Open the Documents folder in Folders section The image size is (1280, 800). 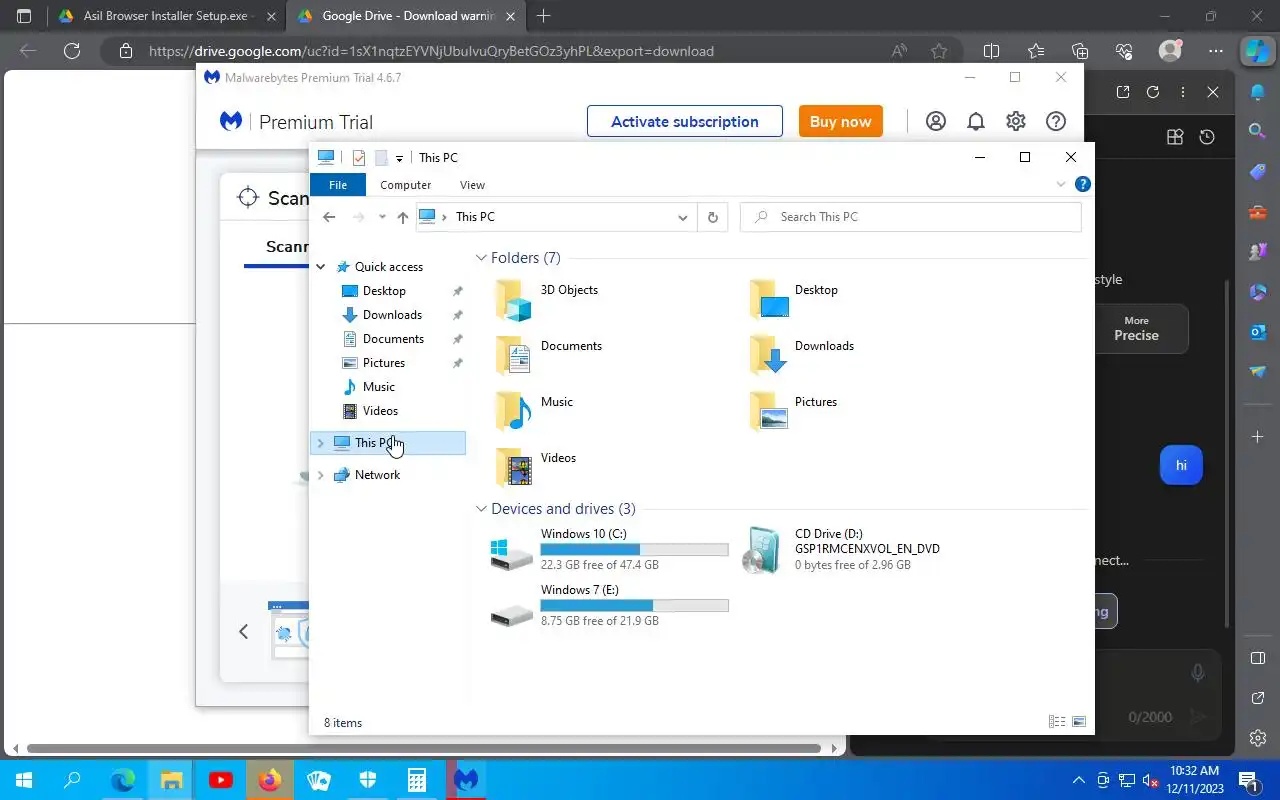click(549, 356)
